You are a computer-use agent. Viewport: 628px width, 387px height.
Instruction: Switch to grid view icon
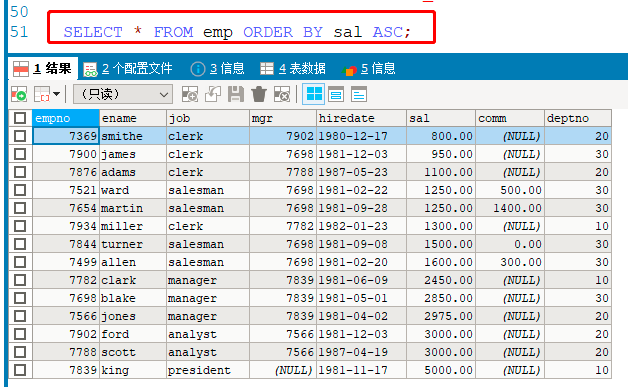pos(314,95)
